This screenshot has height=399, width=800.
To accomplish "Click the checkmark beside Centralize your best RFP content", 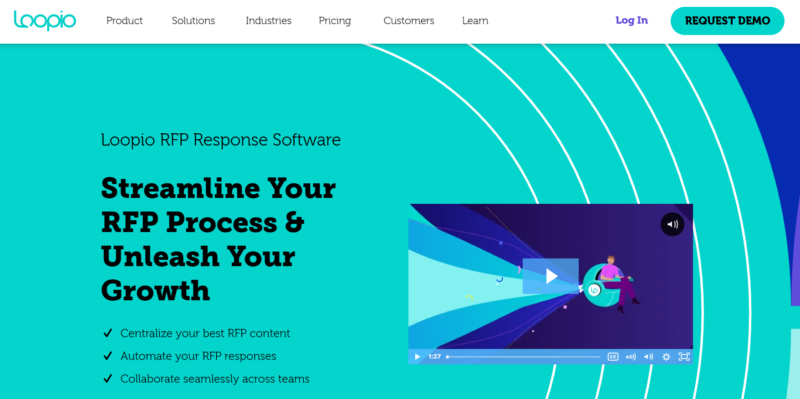I will tap(108, 333).
